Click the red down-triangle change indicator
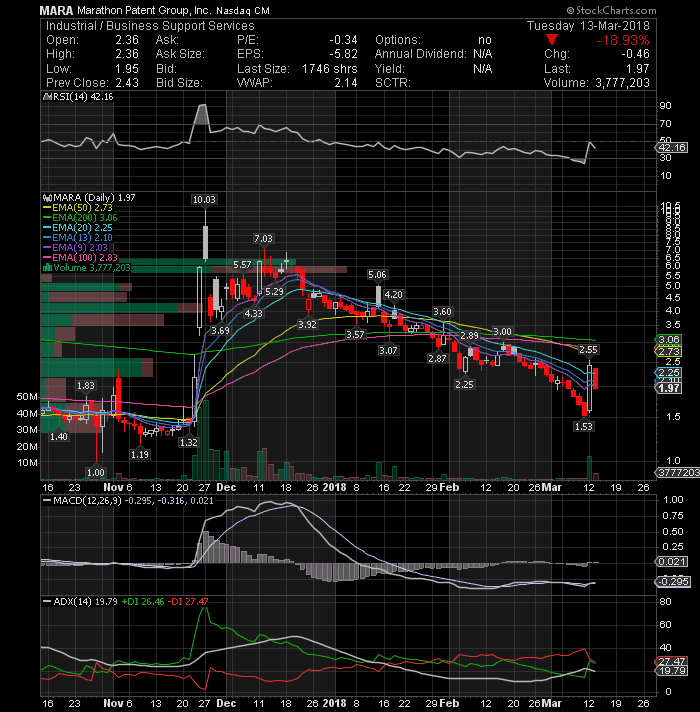 point(552,40)
